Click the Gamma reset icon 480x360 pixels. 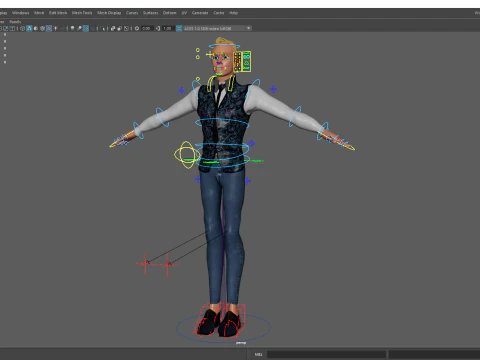pos(158,28)
